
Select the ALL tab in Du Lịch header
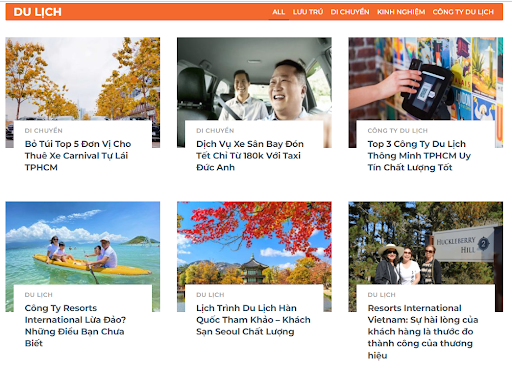pos(279,12)
